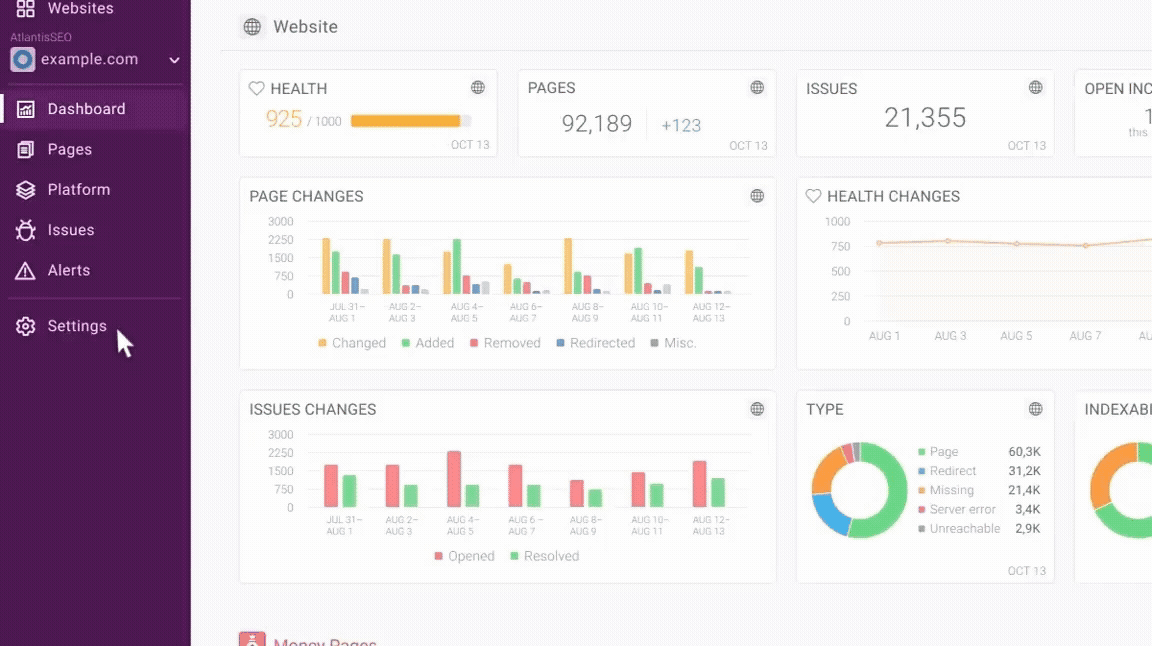The image size is (1152, 646).
Task: Click the 60,3K Page value
Action: click(1024, 452)
